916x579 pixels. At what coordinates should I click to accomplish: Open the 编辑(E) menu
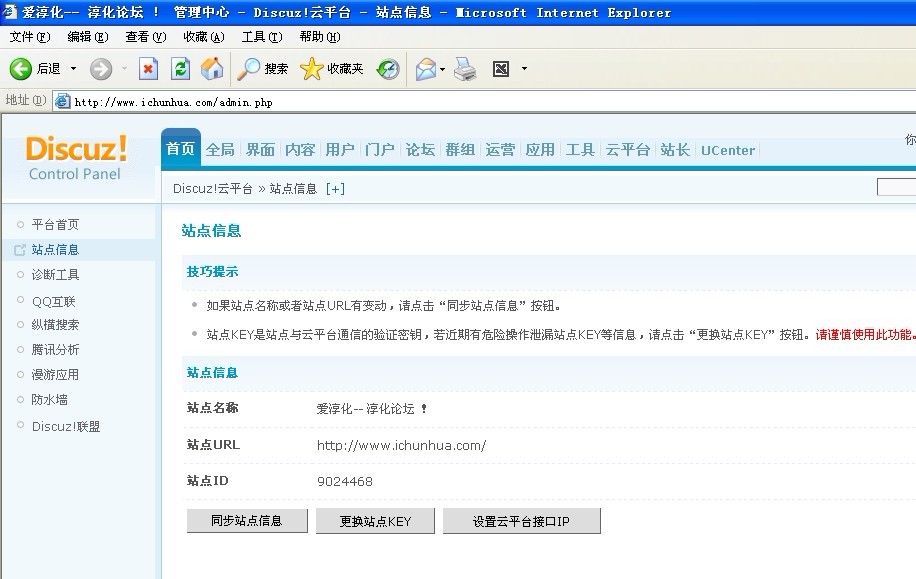tap(88, 37)
